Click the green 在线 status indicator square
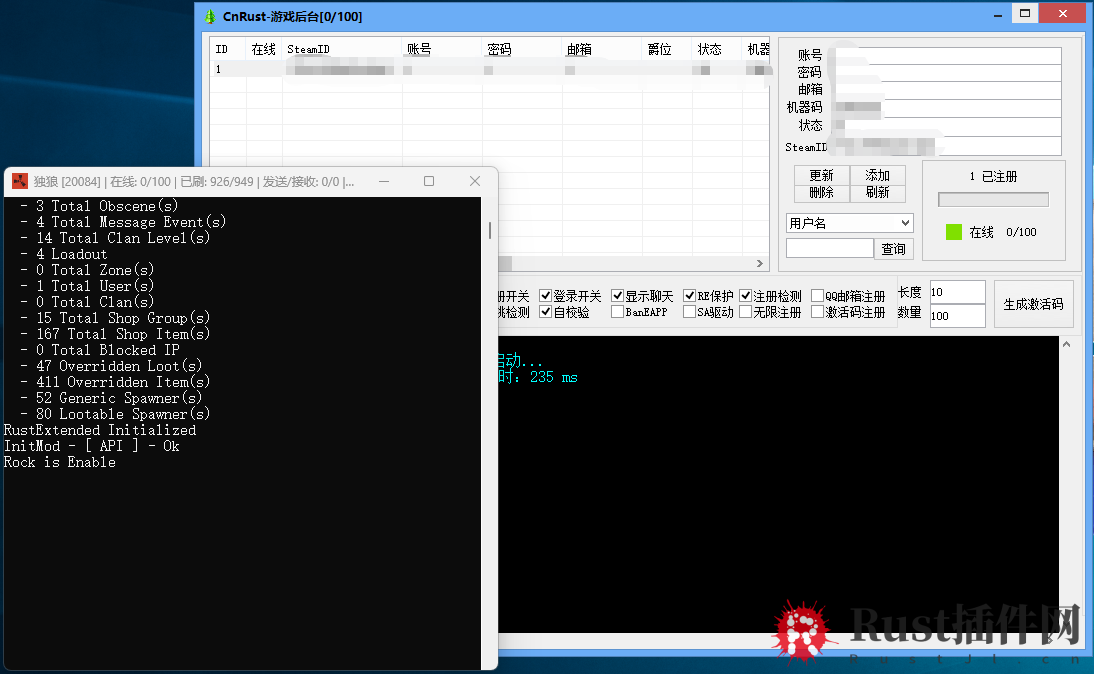The image size is (1094, 674). [x=953, y=232]
